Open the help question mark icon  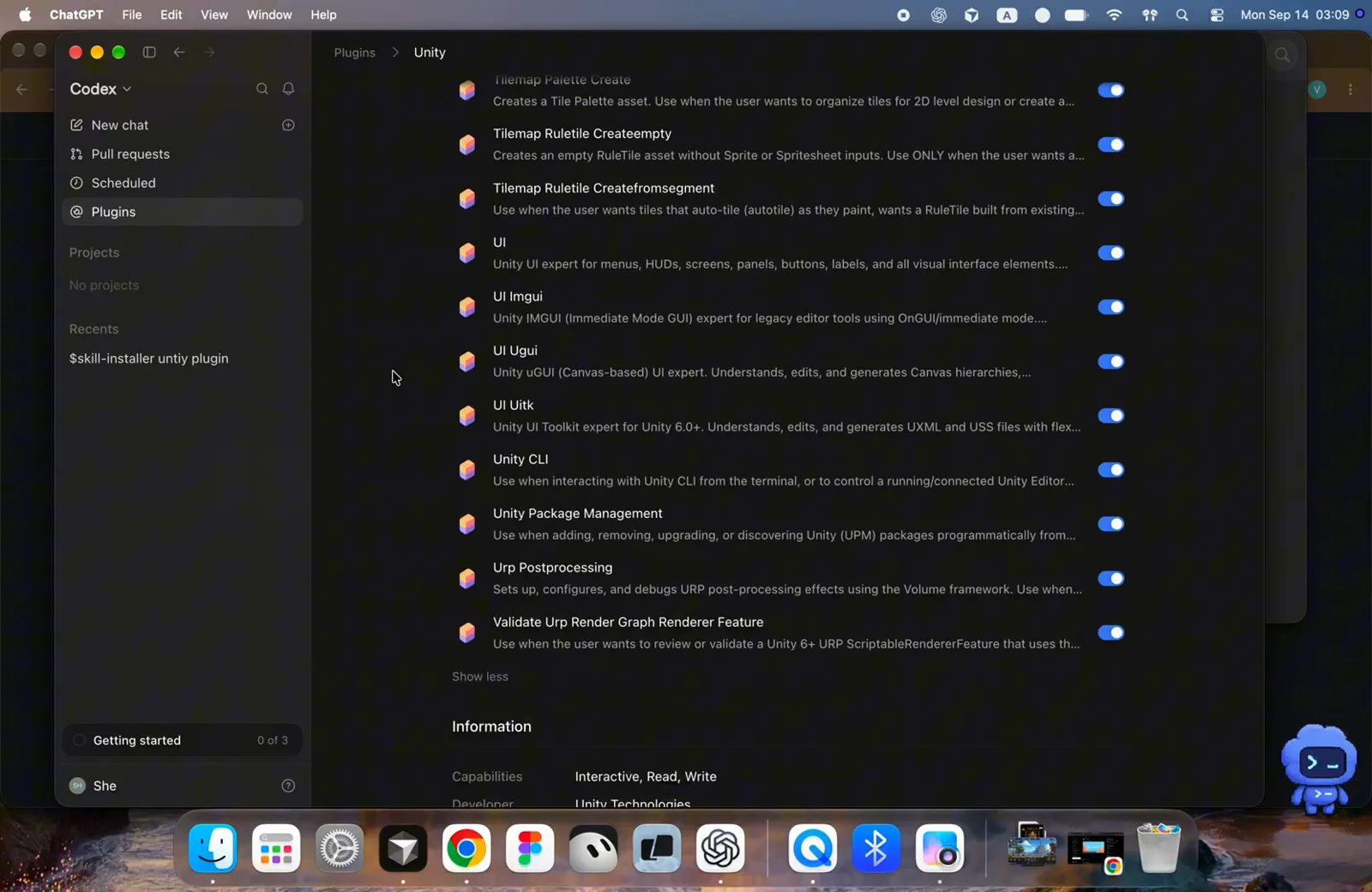288,786
